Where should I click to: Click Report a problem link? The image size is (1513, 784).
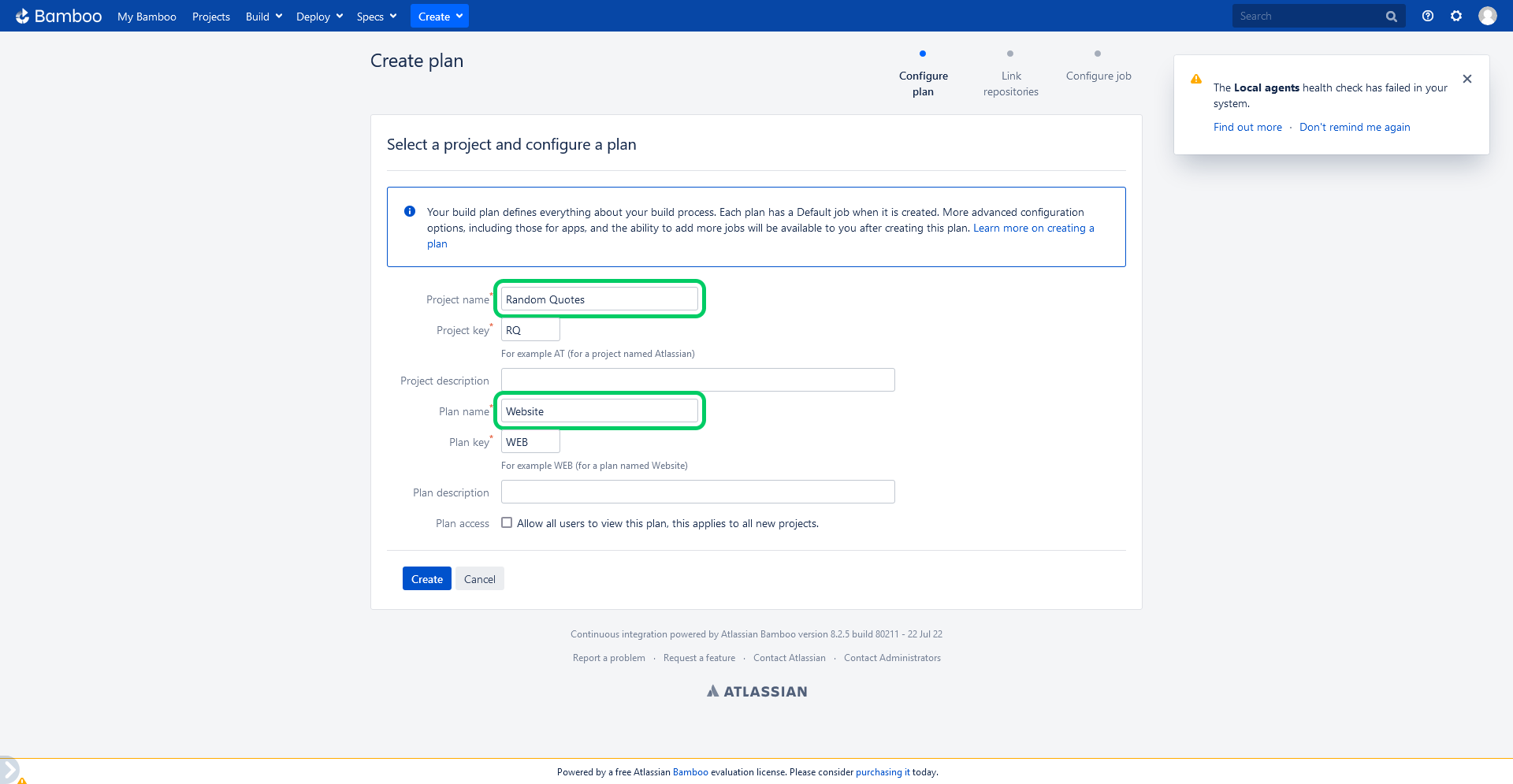pos(609,658)
